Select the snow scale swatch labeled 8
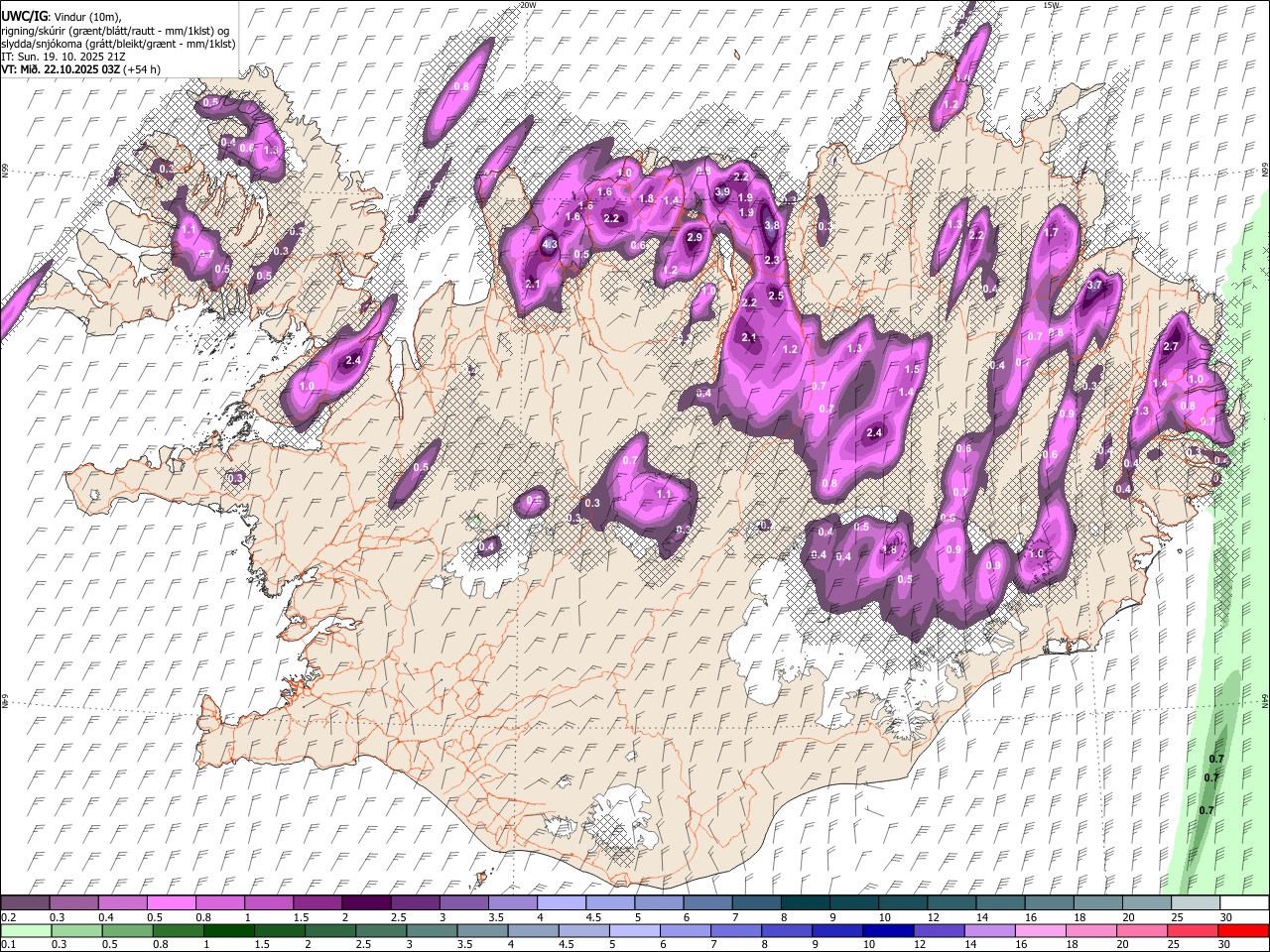The width and height of the screenshot is (1270, 952). click(805, 903)
